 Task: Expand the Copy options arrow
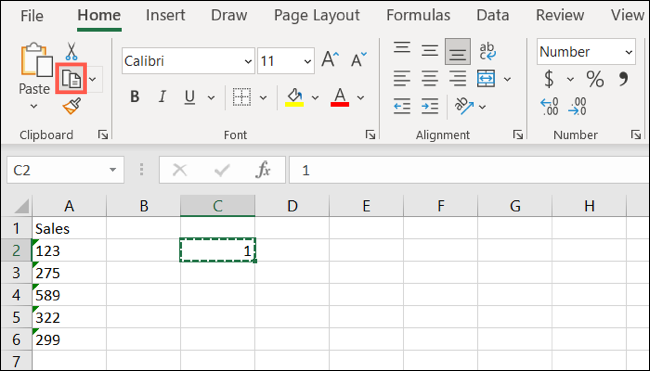click(x=93, y=79)
